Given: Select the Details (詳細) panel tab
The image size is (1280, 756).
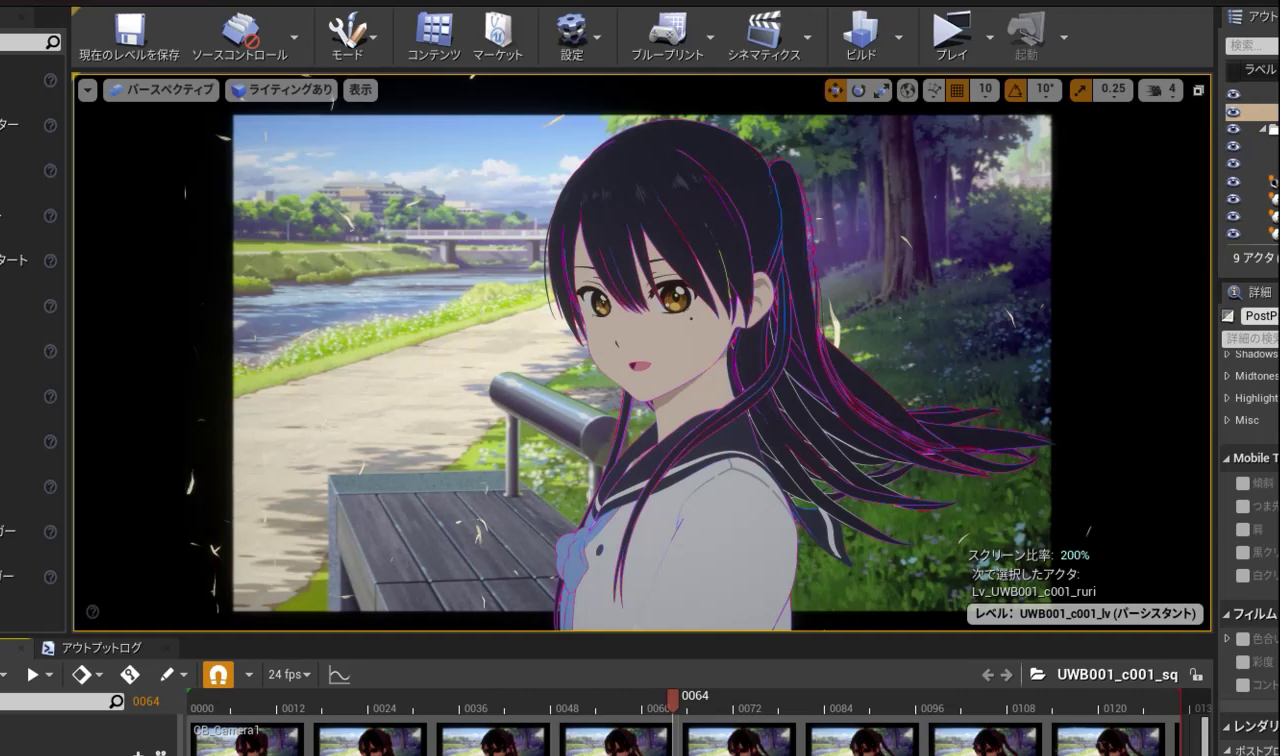Looking at the screenshot, I should [1250, 292].
